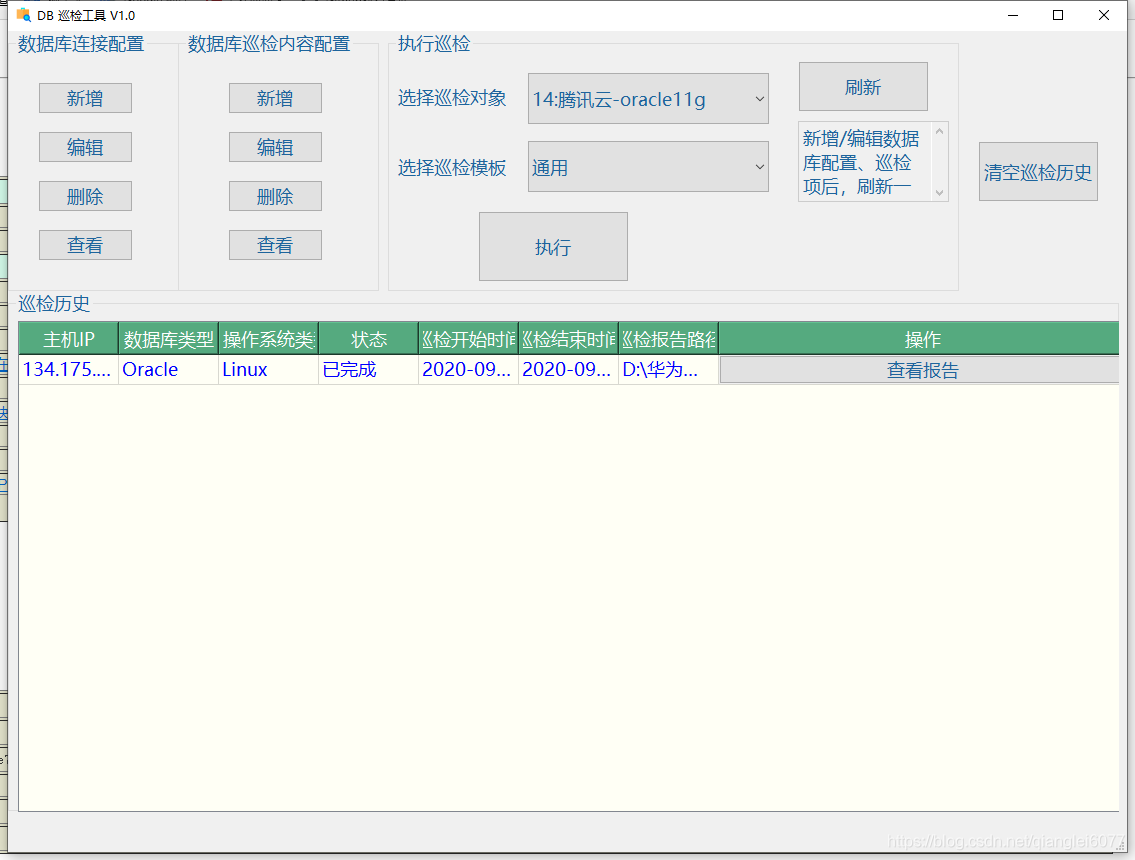Click the 主机IP column header
This screenshot has height=860, width=1135.
66,338
